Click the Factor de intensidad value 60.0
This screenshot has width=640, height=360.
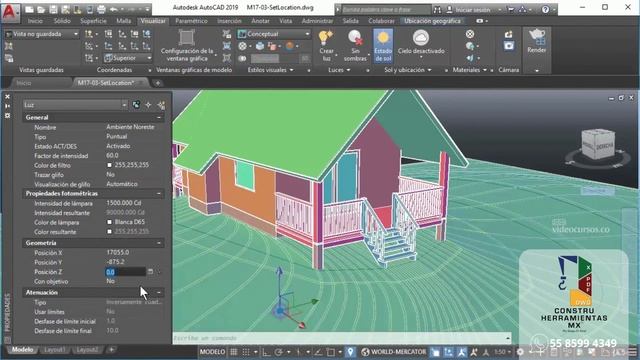(112, 156)
